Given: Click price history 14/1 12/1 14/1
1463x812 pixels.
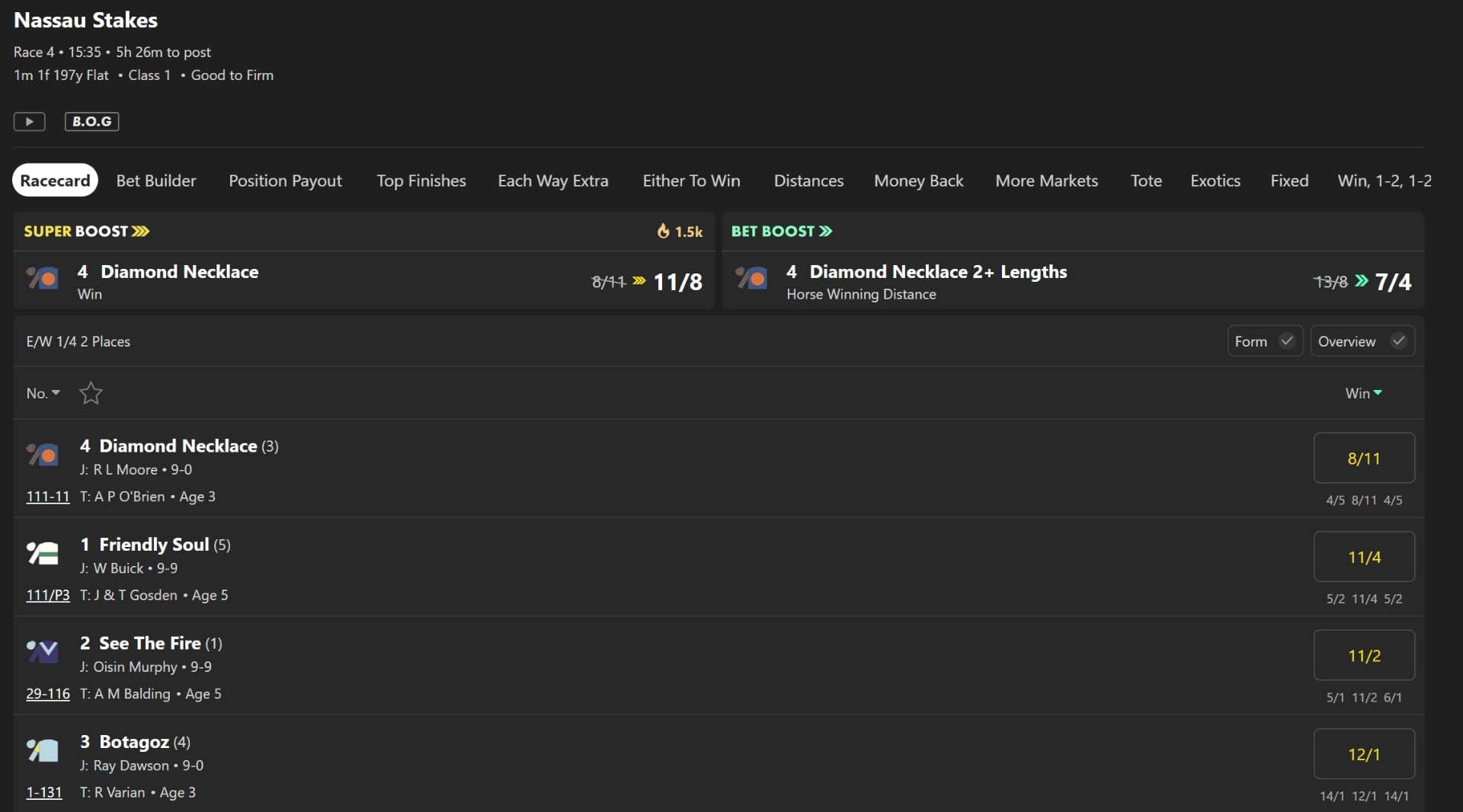Looking at the screenshot, I should 1364,796.
